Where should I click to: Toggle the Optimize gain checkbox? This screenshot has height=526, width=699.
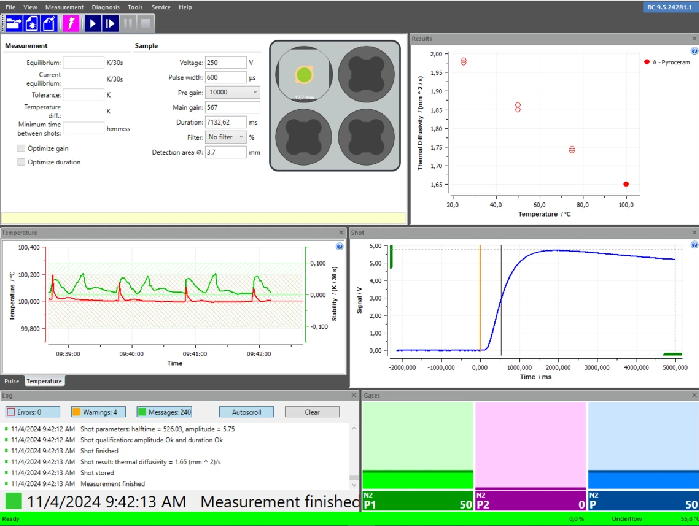click(21, 148)
